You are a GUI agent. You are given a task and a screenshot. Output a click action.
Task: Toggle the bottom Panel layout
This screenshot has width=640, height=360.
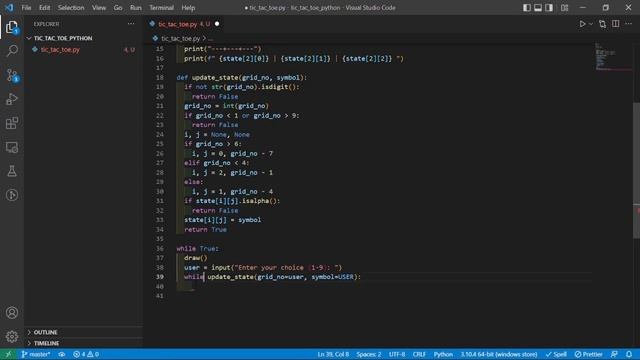pos(538,8)
